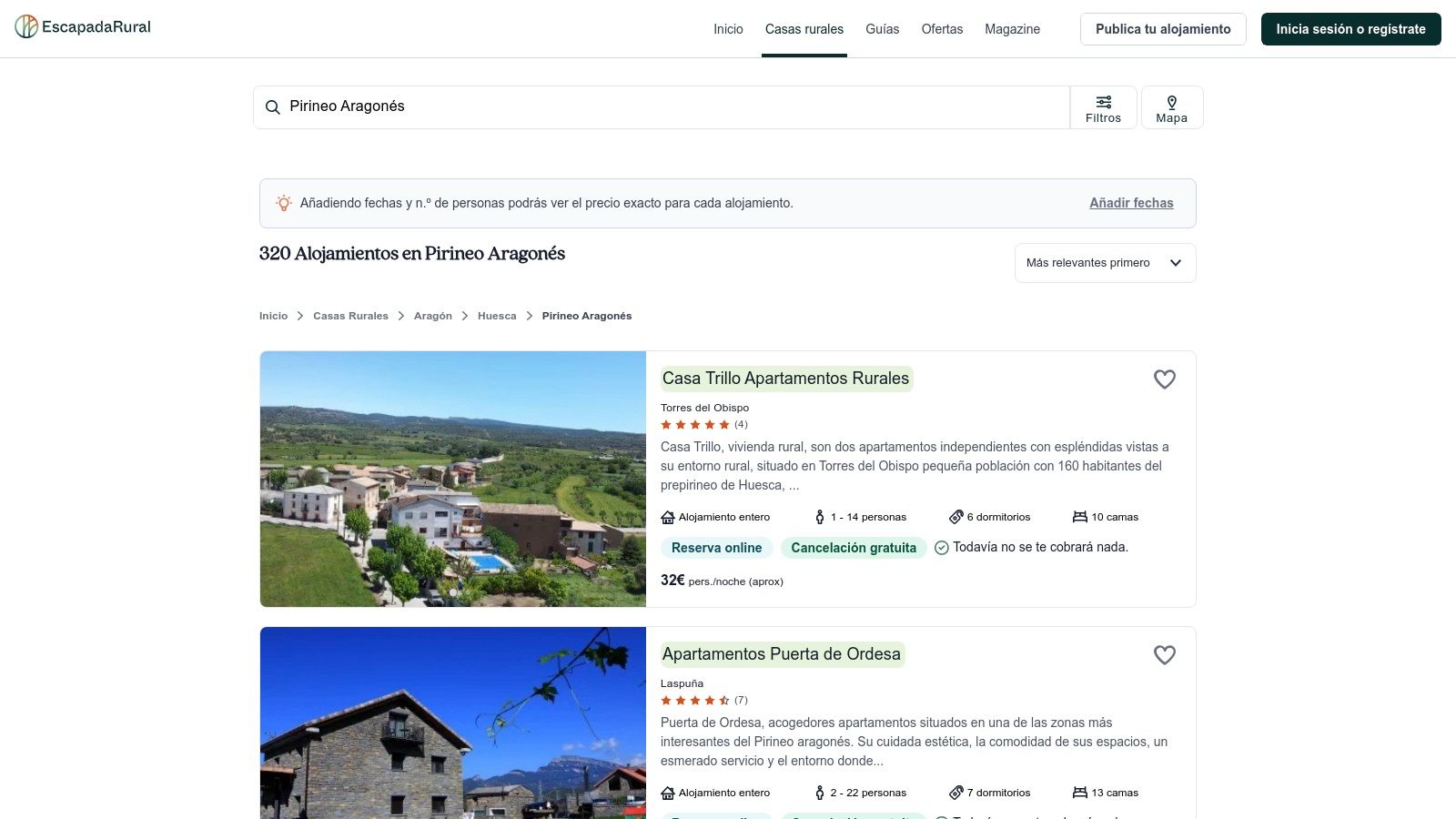
Task: Open the map view via Mapa icon
Action: [1172, 106]
